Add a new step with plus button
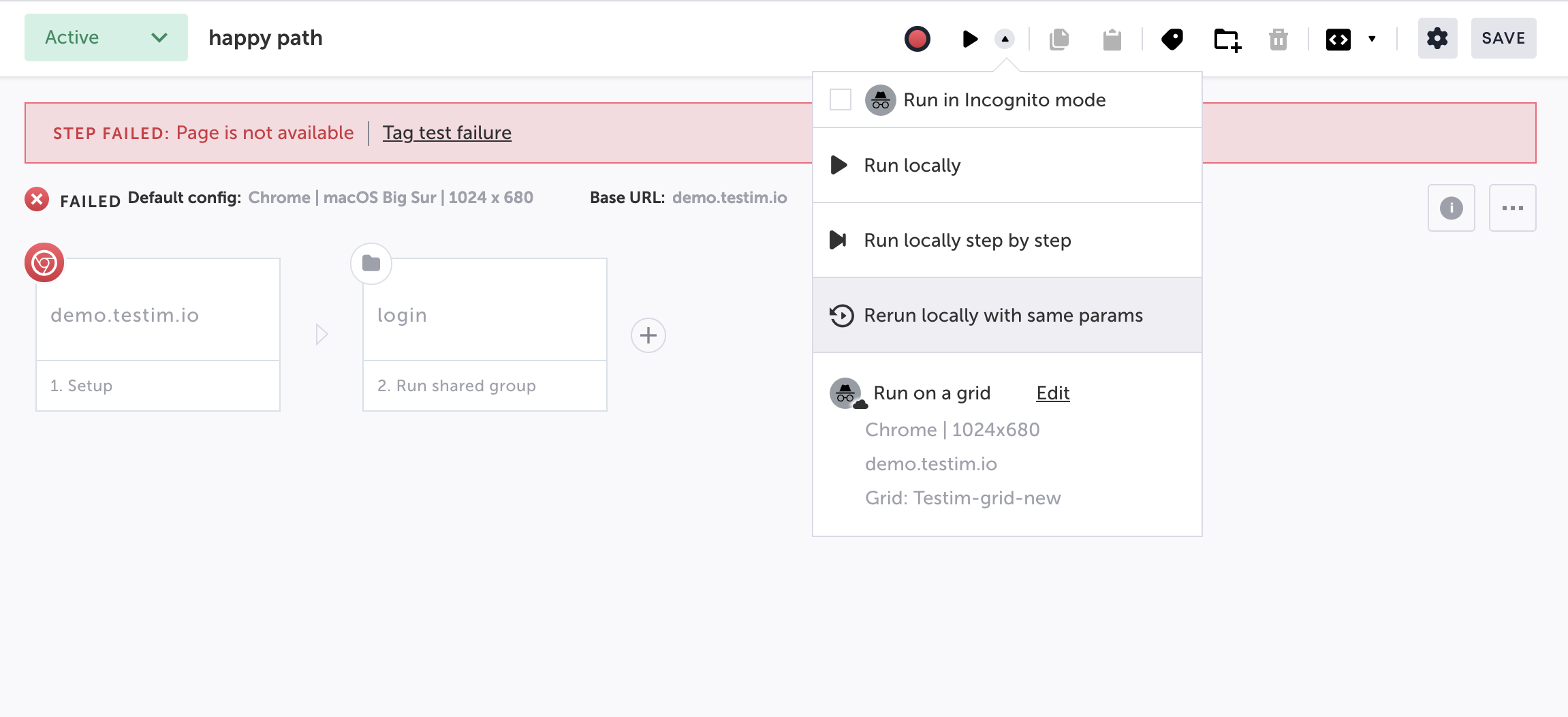1568x717 pixels. pos(648,335)
